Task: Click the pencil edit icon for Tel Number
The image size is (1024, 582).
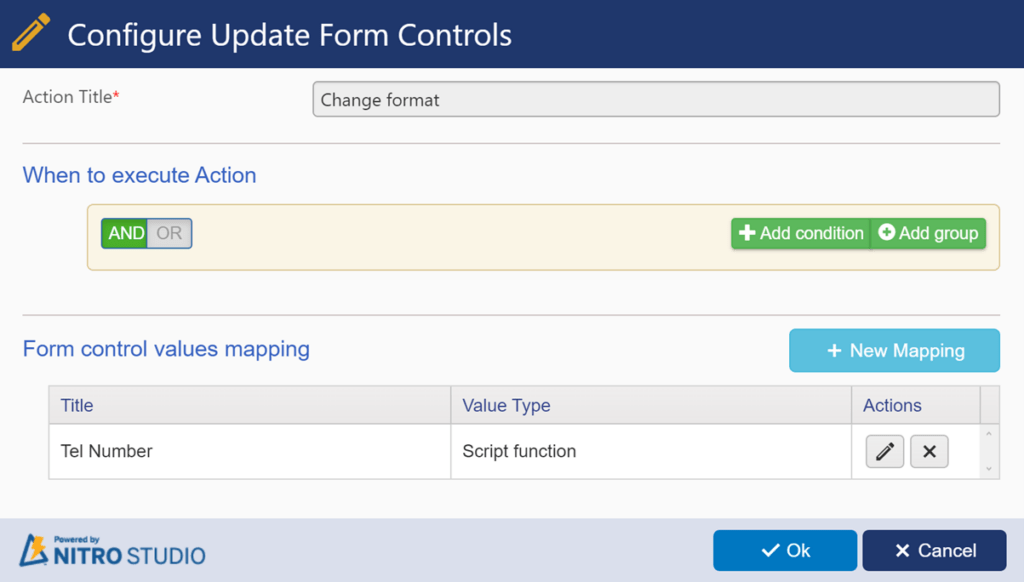Action: pos(884,451)
